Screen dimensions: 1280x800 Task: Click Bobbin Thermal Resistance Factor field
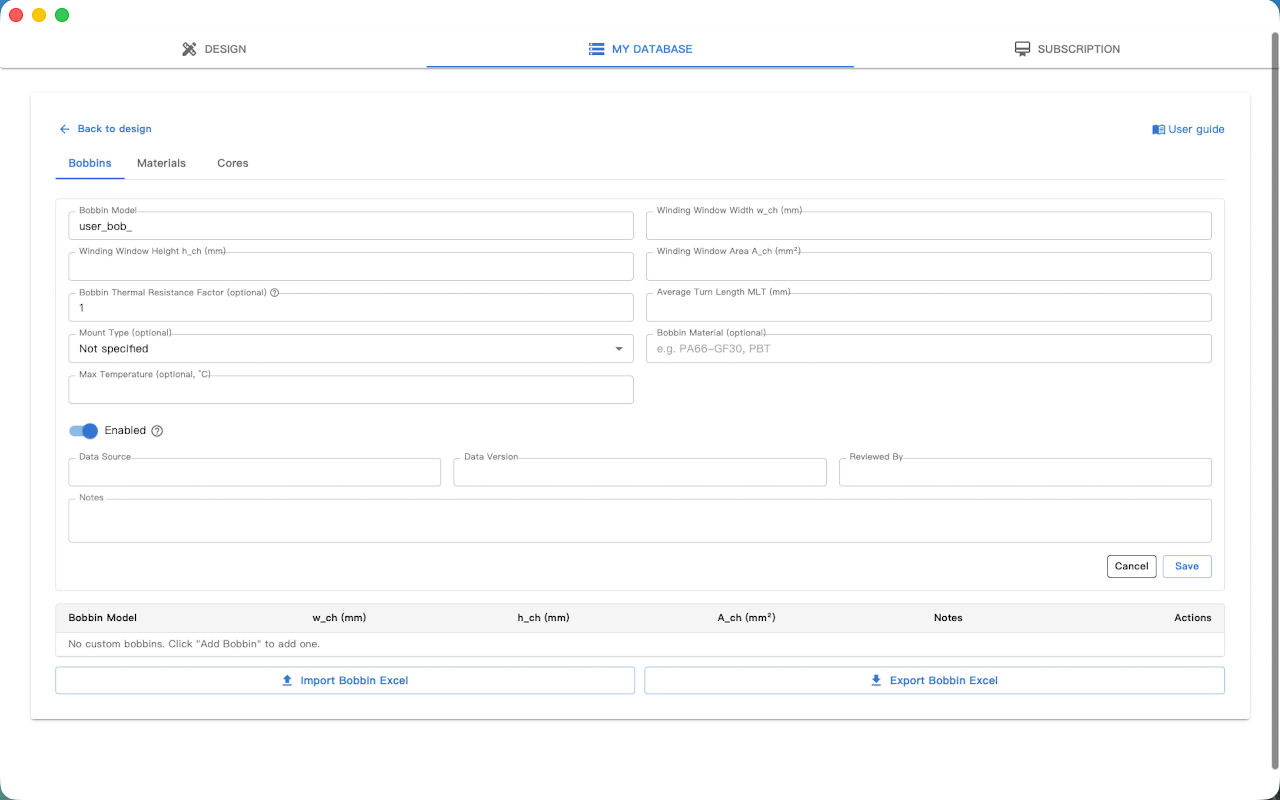pos(351,308)
